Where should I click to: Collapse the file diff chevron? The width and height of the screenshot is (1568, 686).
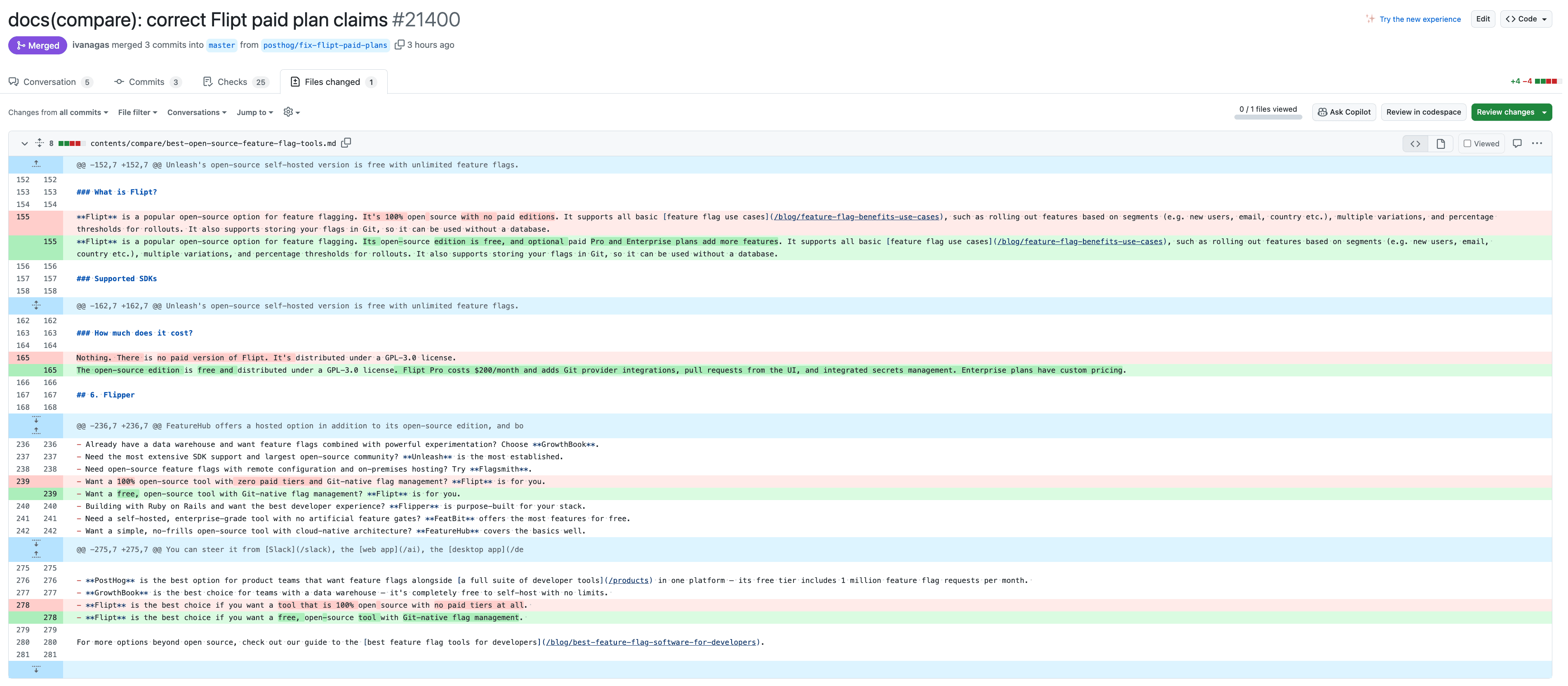24,143
